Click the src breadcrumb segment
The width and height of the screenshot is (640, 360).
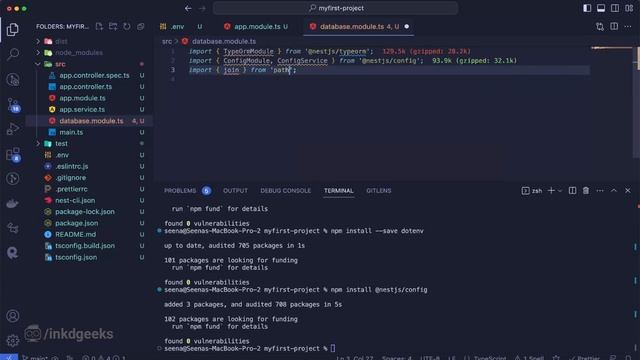[x=167, y=41]
